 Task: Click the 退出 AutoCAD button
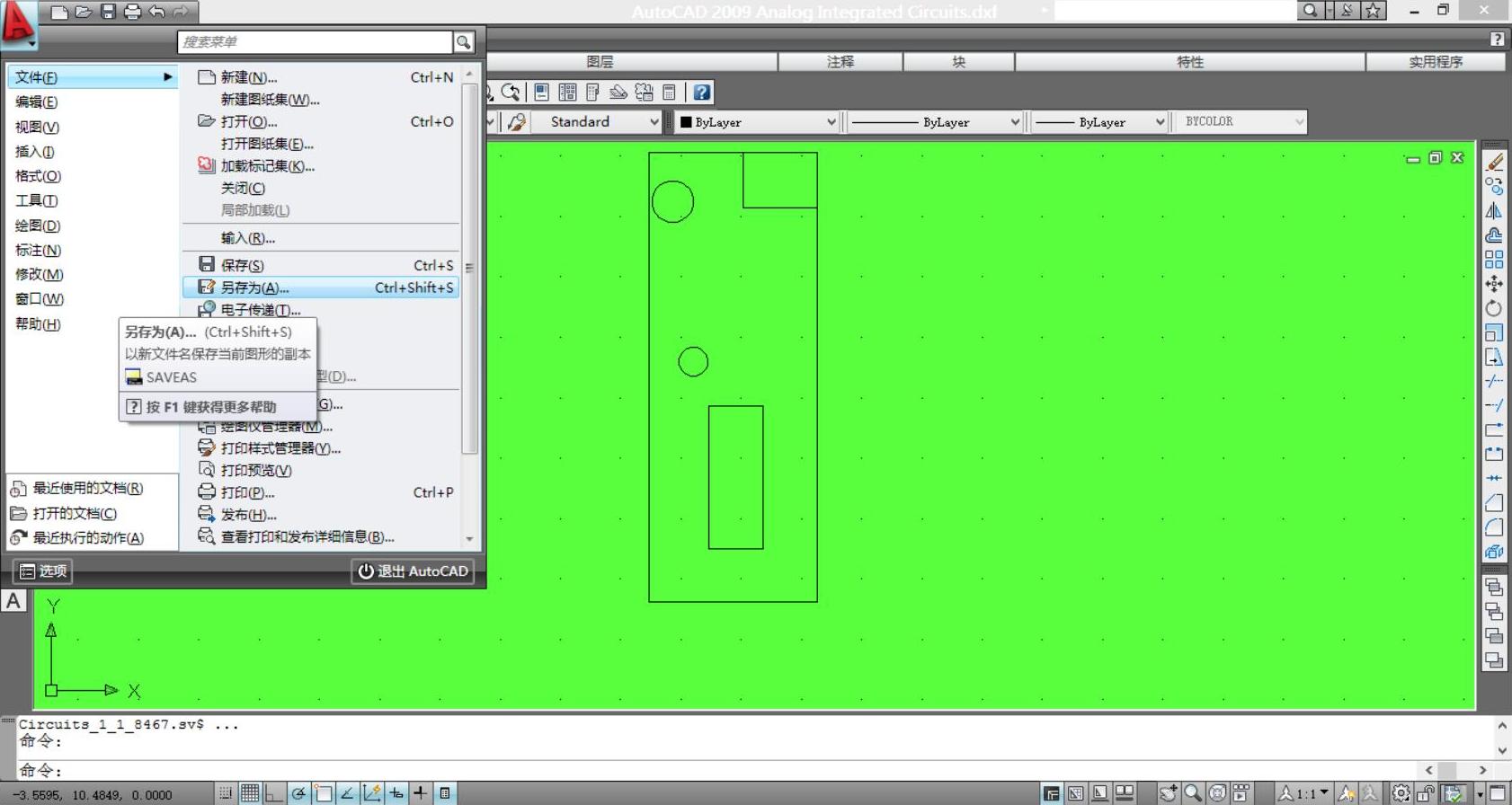tap(414, 571)
